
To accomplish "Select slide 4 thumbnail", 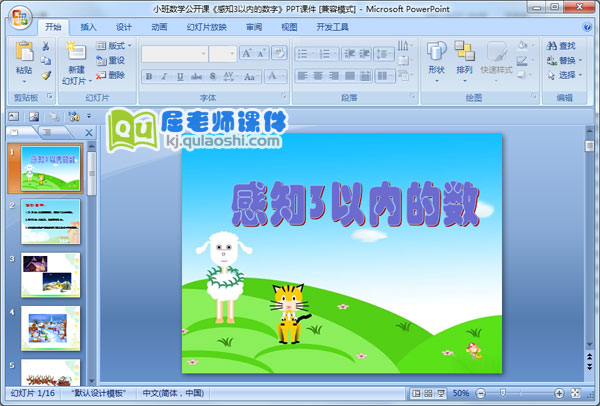I will (51, 328).
